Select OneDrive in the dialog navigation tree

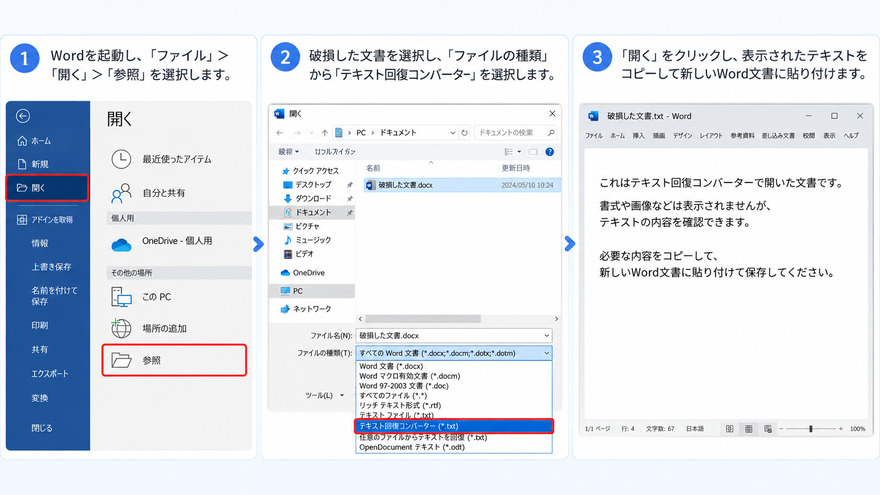(302, 273)
